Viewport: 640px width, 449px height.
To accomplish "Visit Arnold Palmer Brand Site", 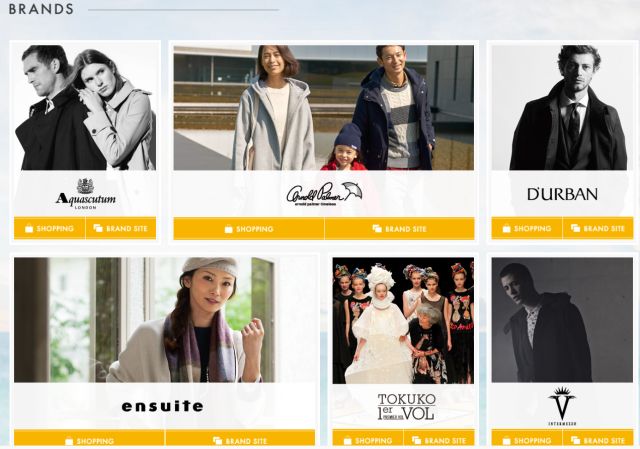I will [x=400, y=229].
